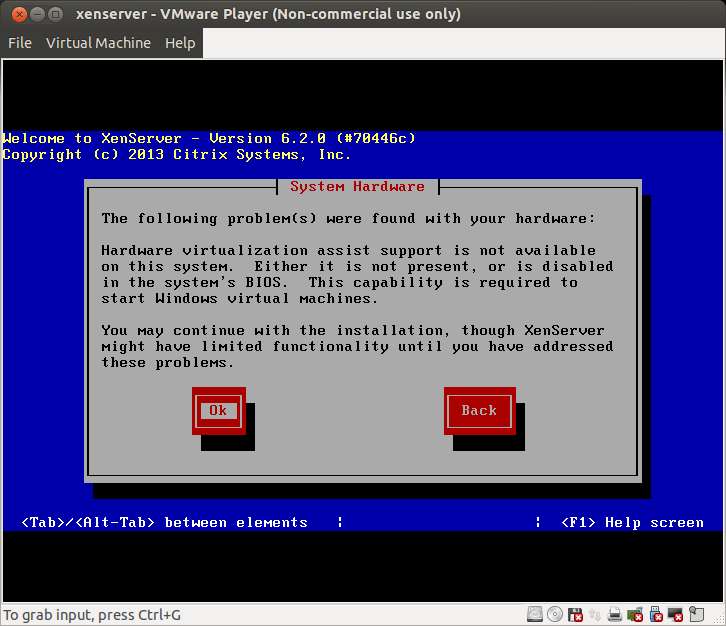
Task: Click the CD/DVD drive status icon
Action: tap(555, 614)
